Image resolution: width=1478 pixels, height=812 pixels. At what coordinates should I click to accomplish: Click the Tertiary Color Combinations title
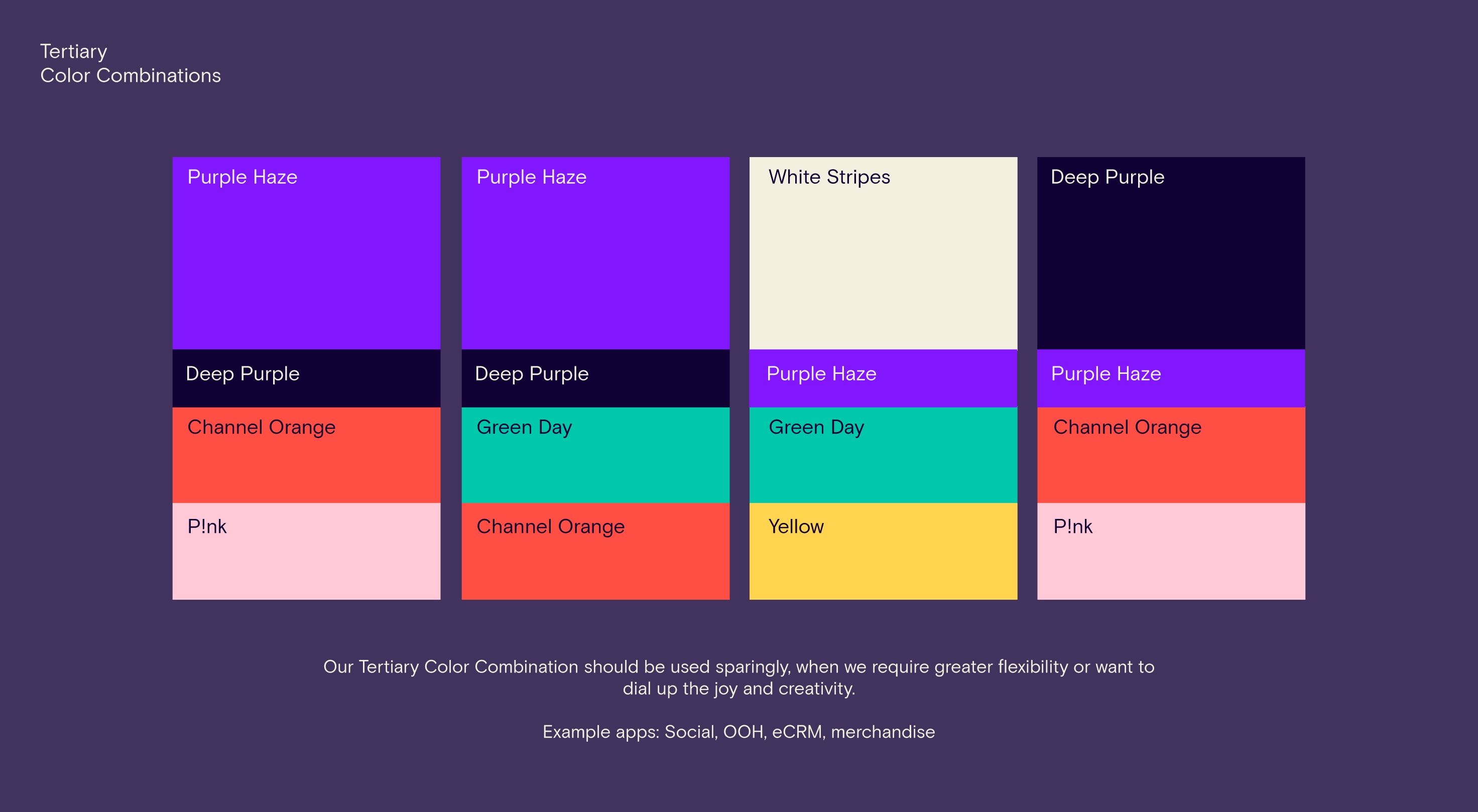130,64
